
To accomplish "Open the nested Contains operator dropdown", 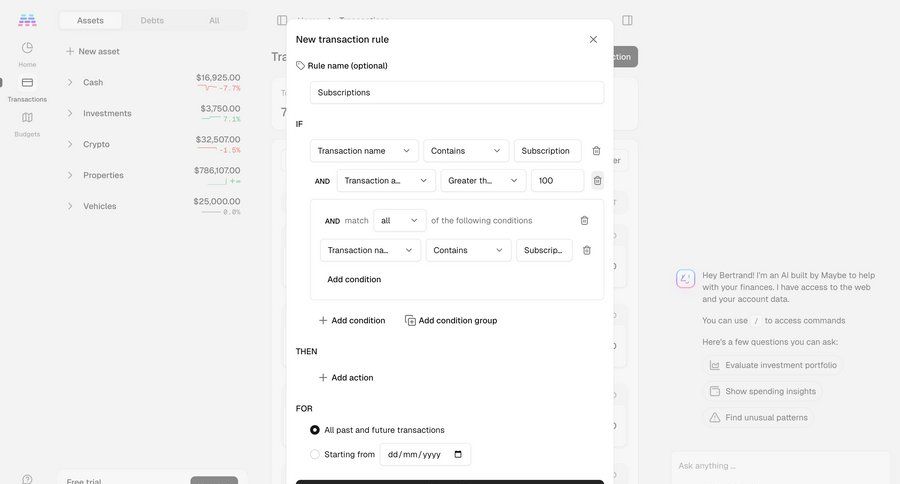I will click(468, 250).
